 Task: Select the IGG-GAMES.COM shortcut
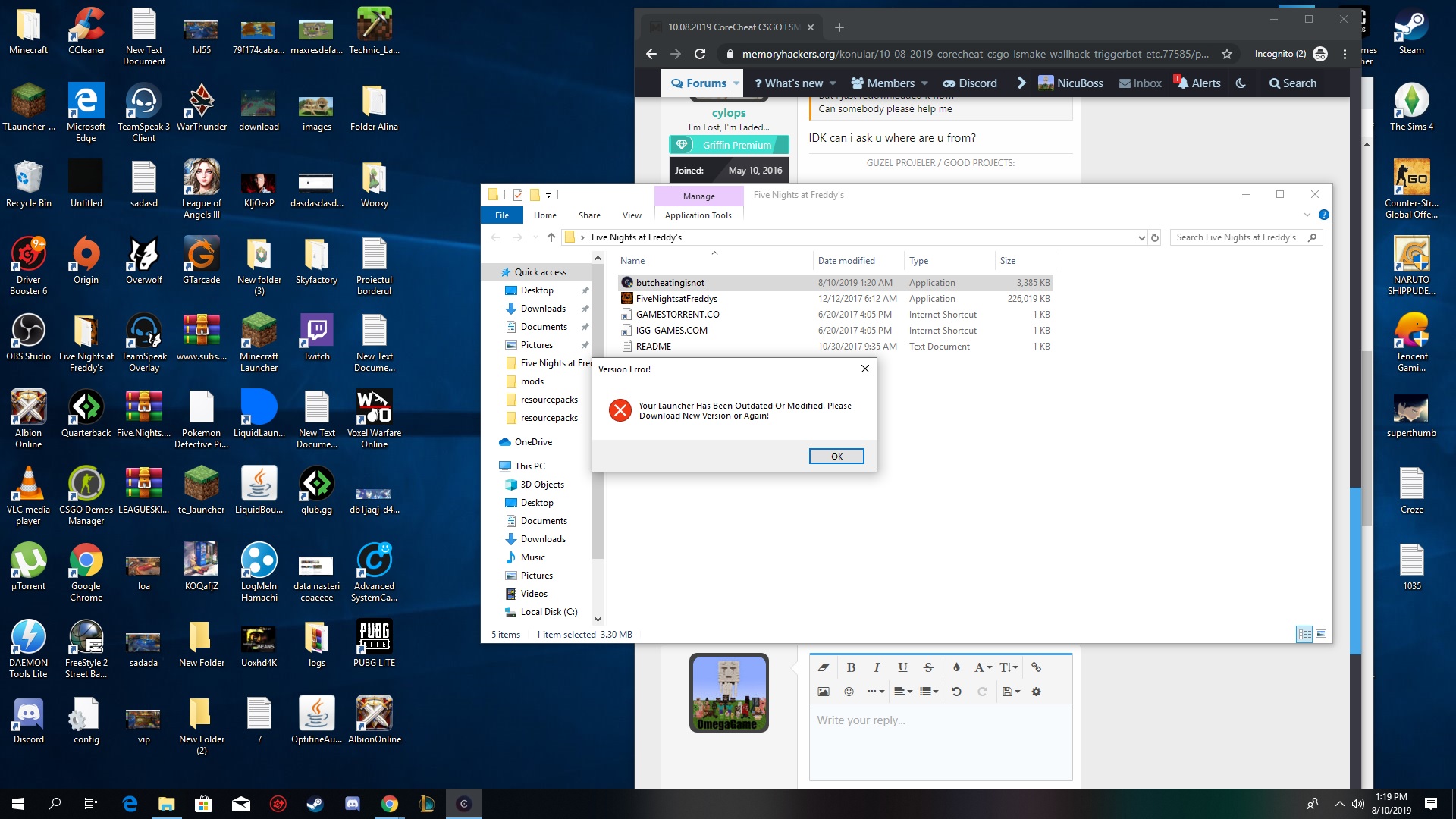coord(835,331)
